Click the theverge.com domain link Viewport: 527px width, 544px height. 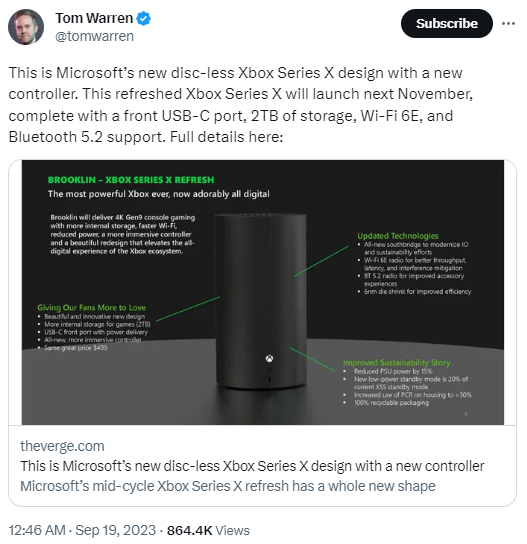click(62, 446)
